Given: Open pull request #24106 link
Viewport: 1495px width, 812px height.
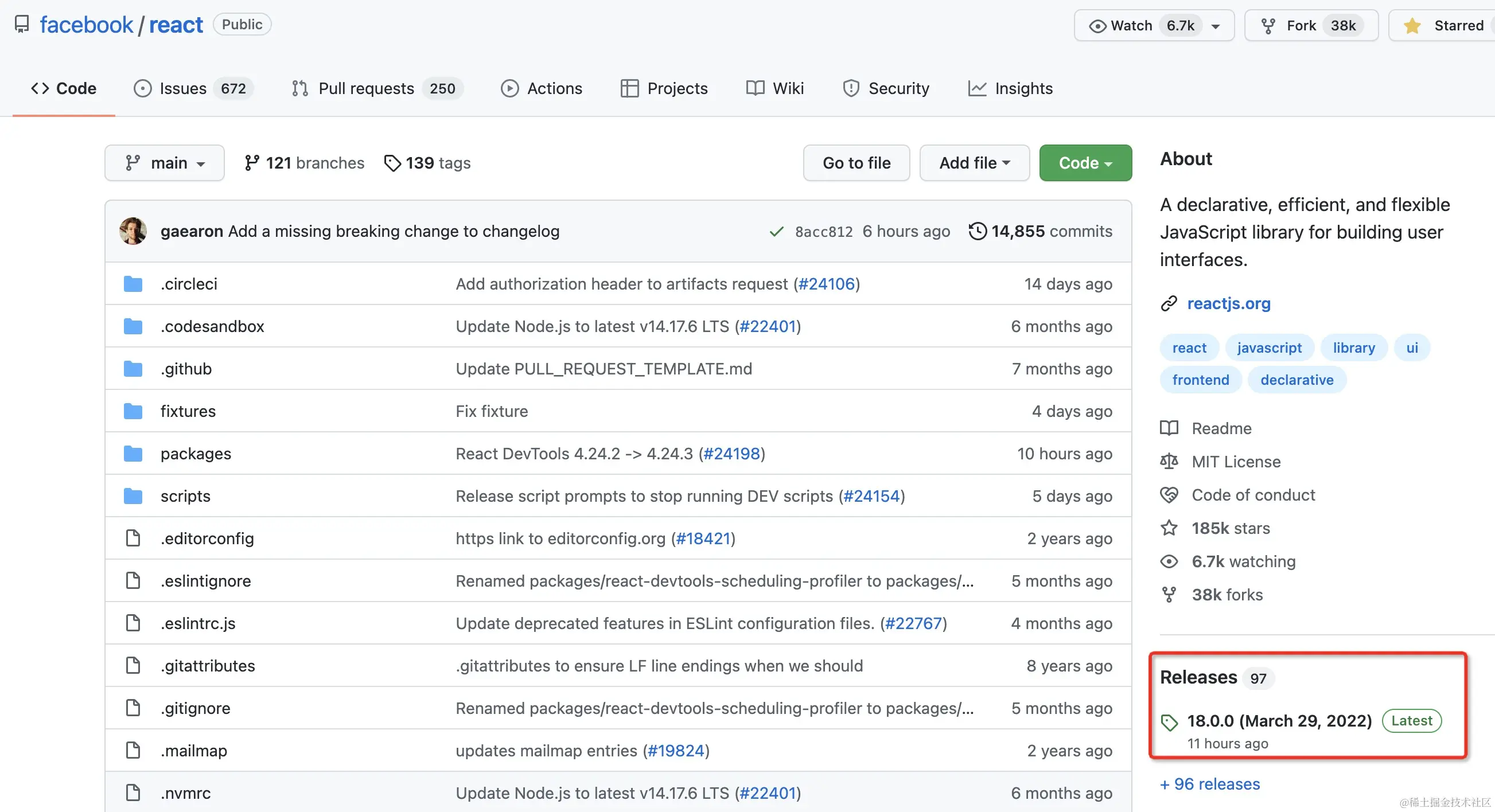Looking at the screenshot, I should 827,284.
